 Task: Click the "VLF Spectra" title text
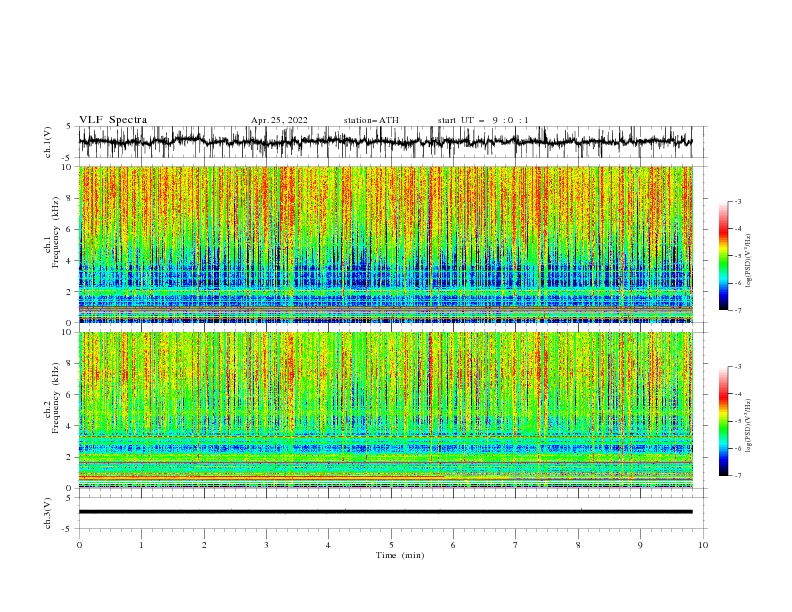click(113, 120)
